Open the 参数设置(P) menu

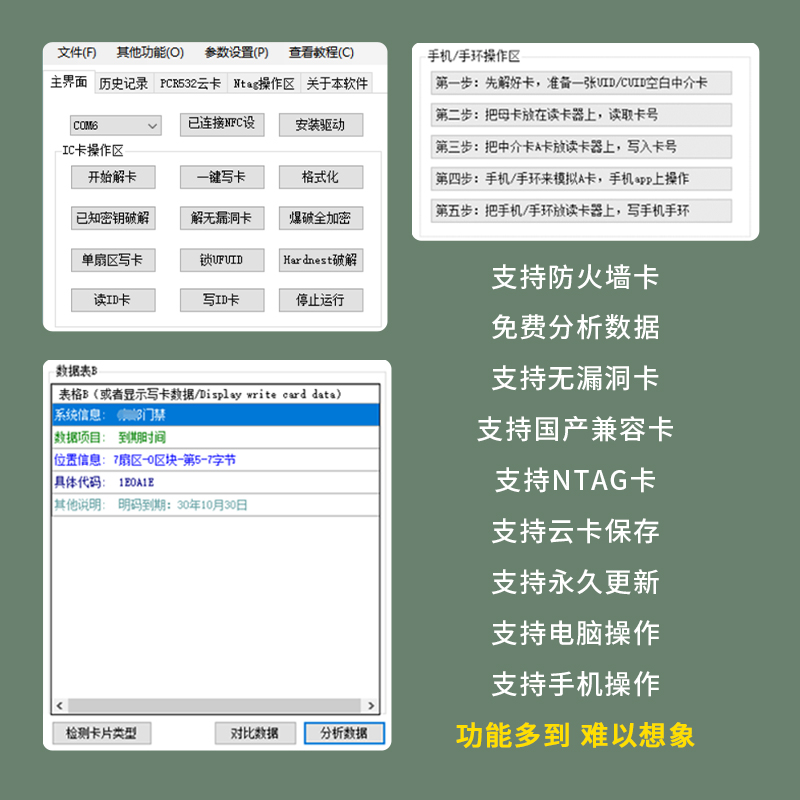pyautogui.click(x=237, y=53)
